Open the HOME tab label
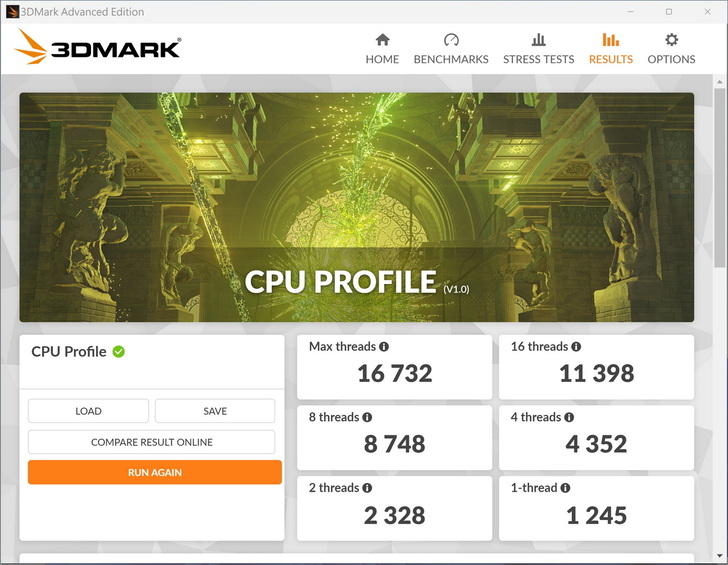The image size is (728, 565). tap(382, 59)
